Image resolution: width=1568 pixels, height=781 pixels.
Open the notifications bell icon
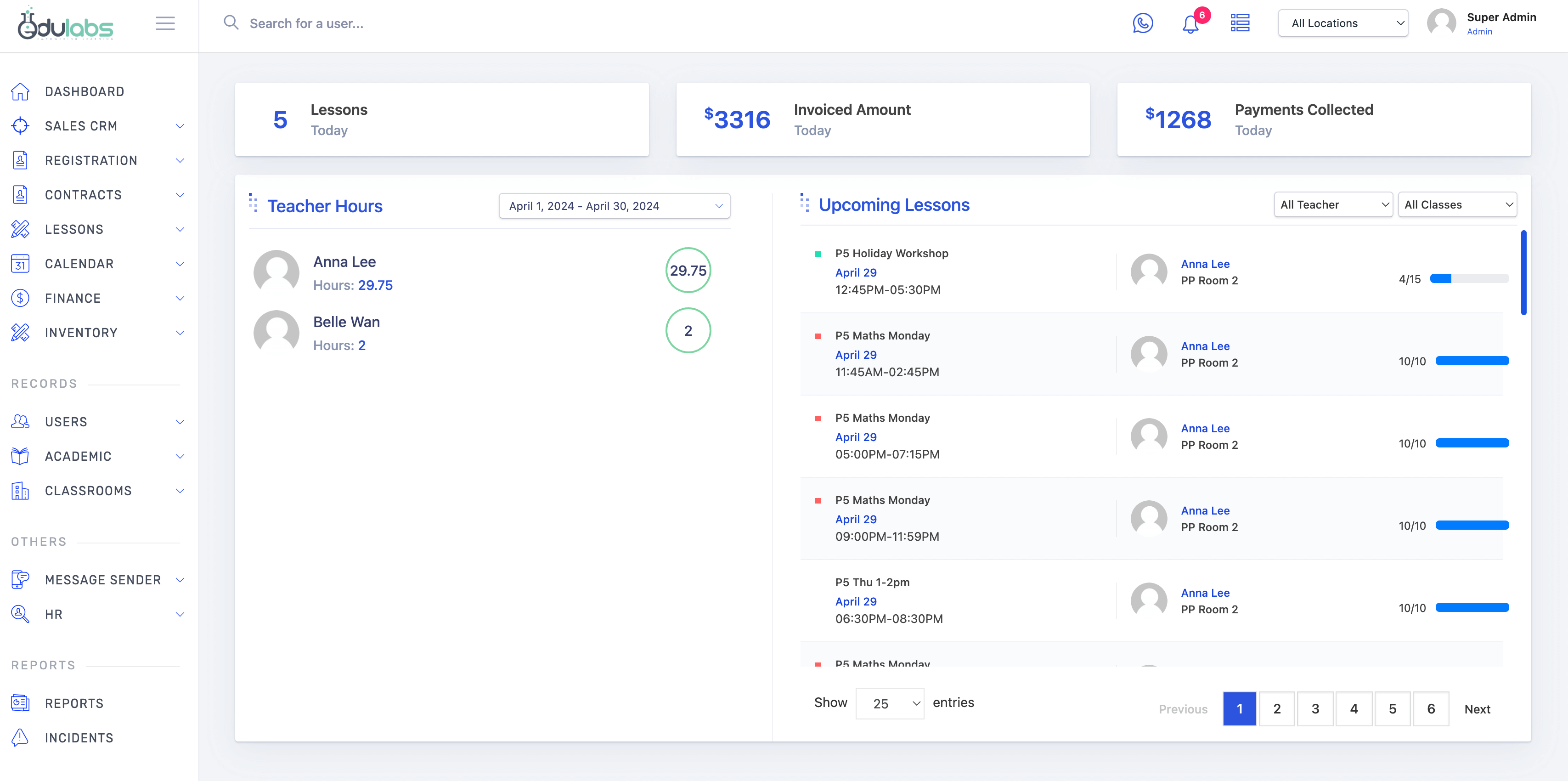(x=1190, y=24)
